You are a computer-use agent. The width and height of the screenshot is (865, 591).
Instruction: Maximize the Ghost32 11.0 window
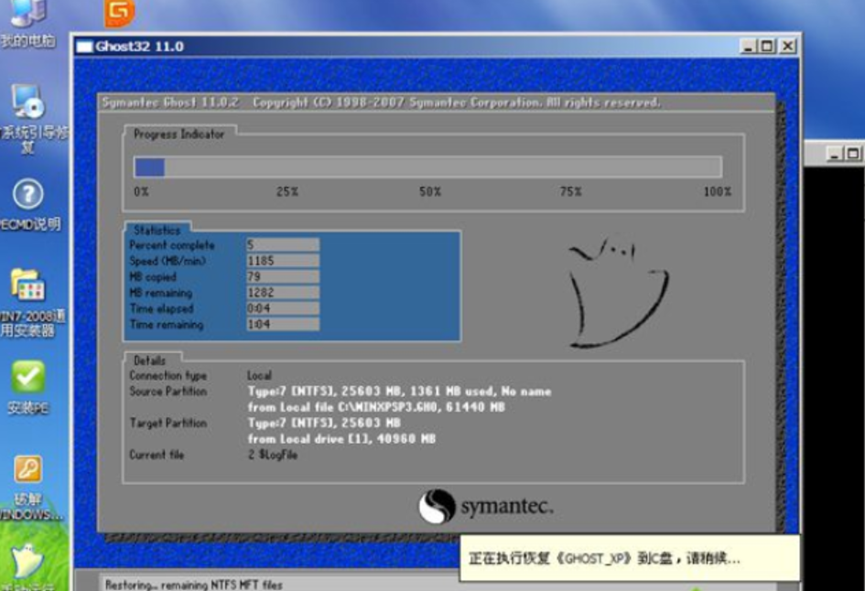(x=767, y=46)
